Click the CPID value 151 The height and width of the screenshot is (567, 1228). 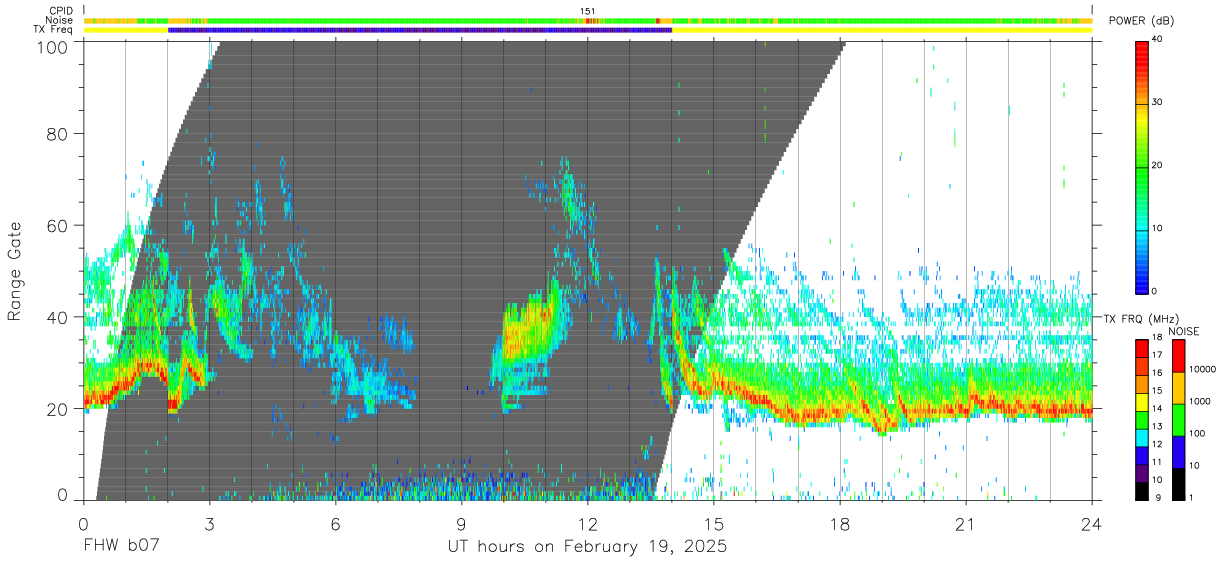tap(587, 11)
